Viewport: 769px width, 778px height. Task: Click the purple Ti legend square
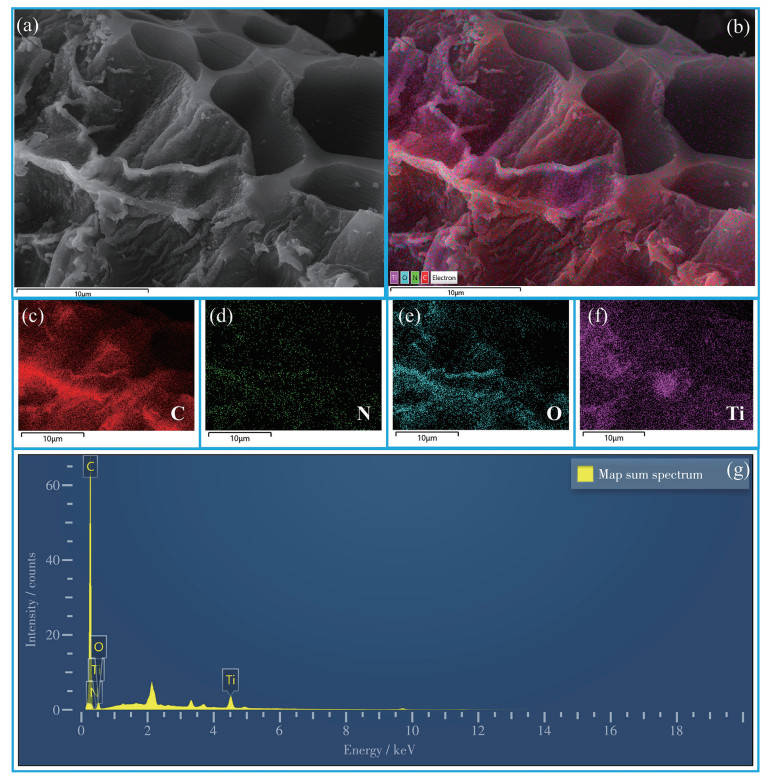coord(394,277)
